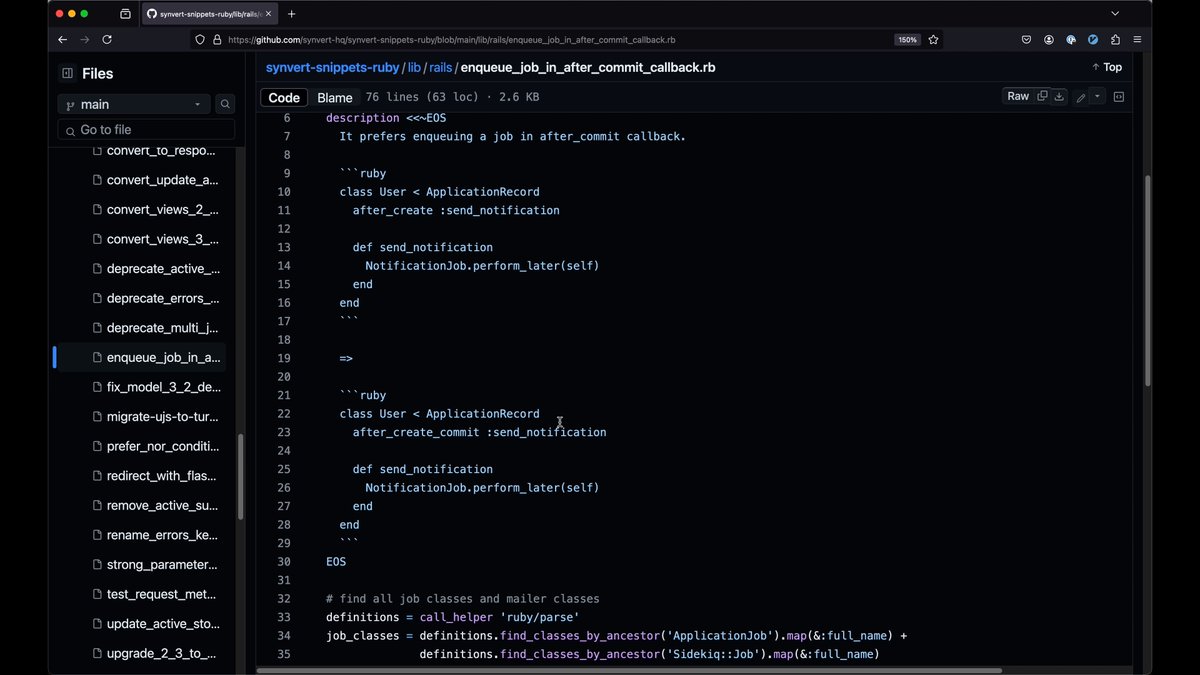
Task: Open the lib folder breadcrumb
Action: pyautogui.click(x=414, y=68)
